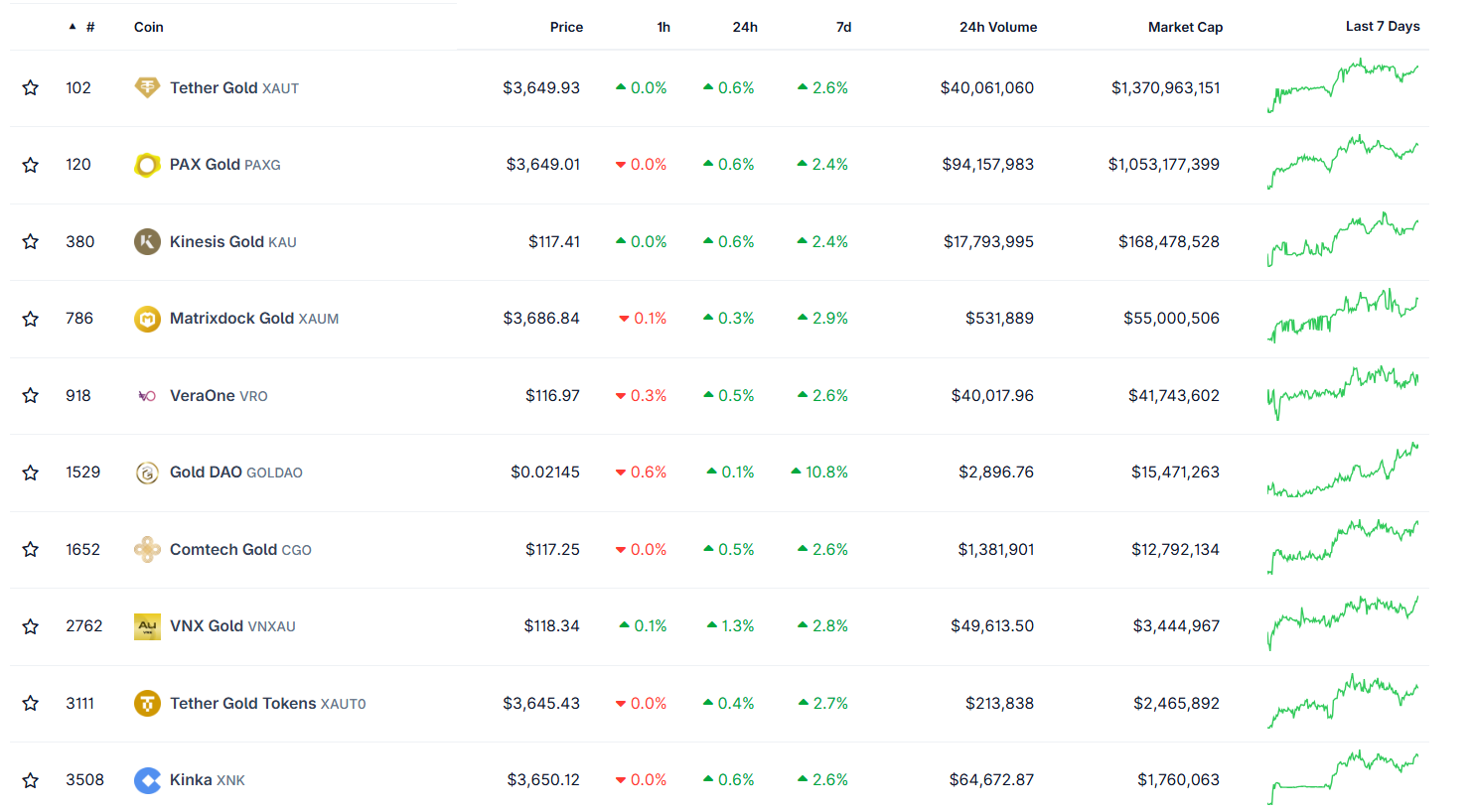1476x812 pixels.
Task: Open the Matrixdock Gold coin icon
Action: [147, 318]
